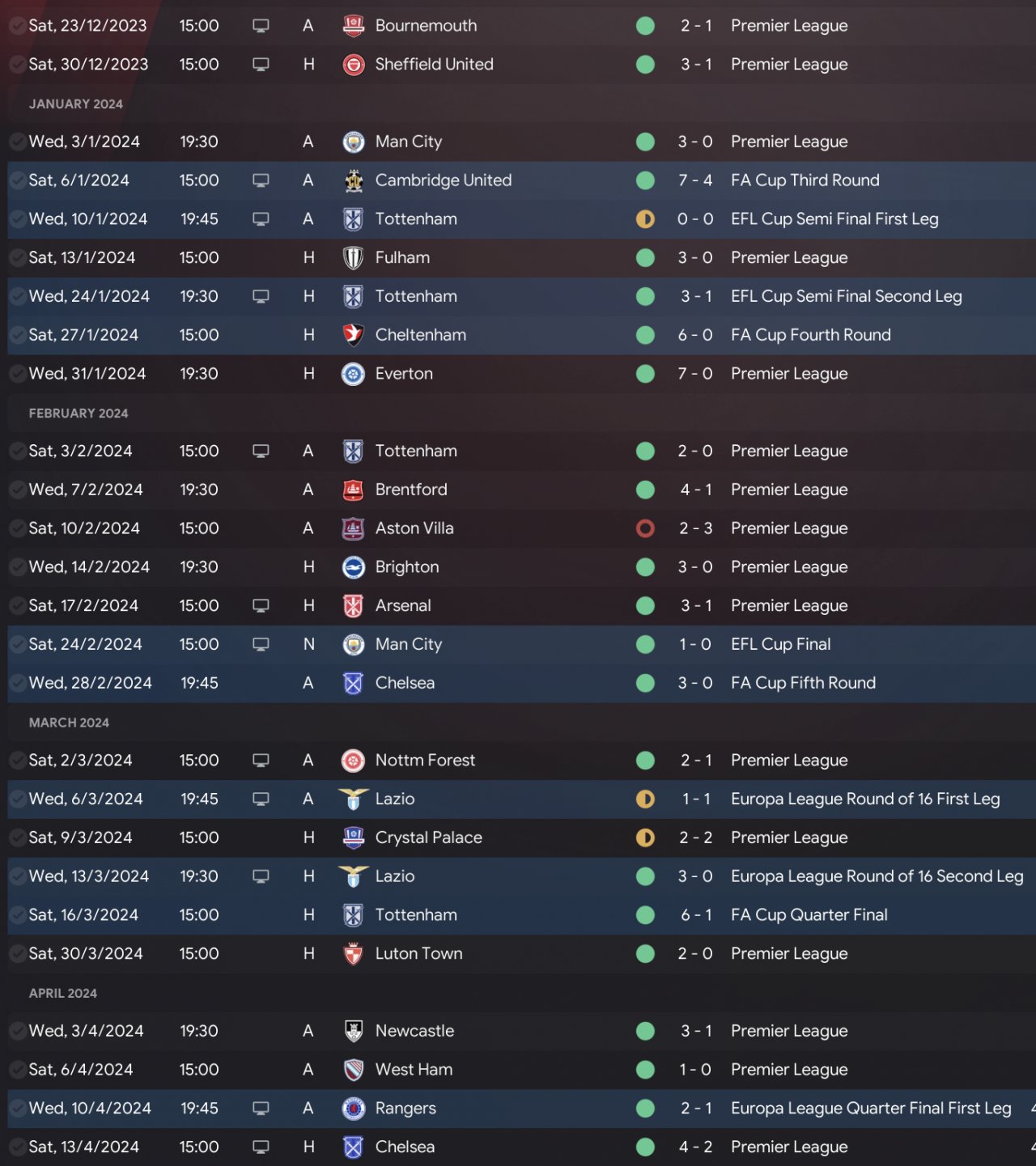1036x1166 pixels.
Task: Click the TV icon on Cambridge United row
Action: click(261, 180)
